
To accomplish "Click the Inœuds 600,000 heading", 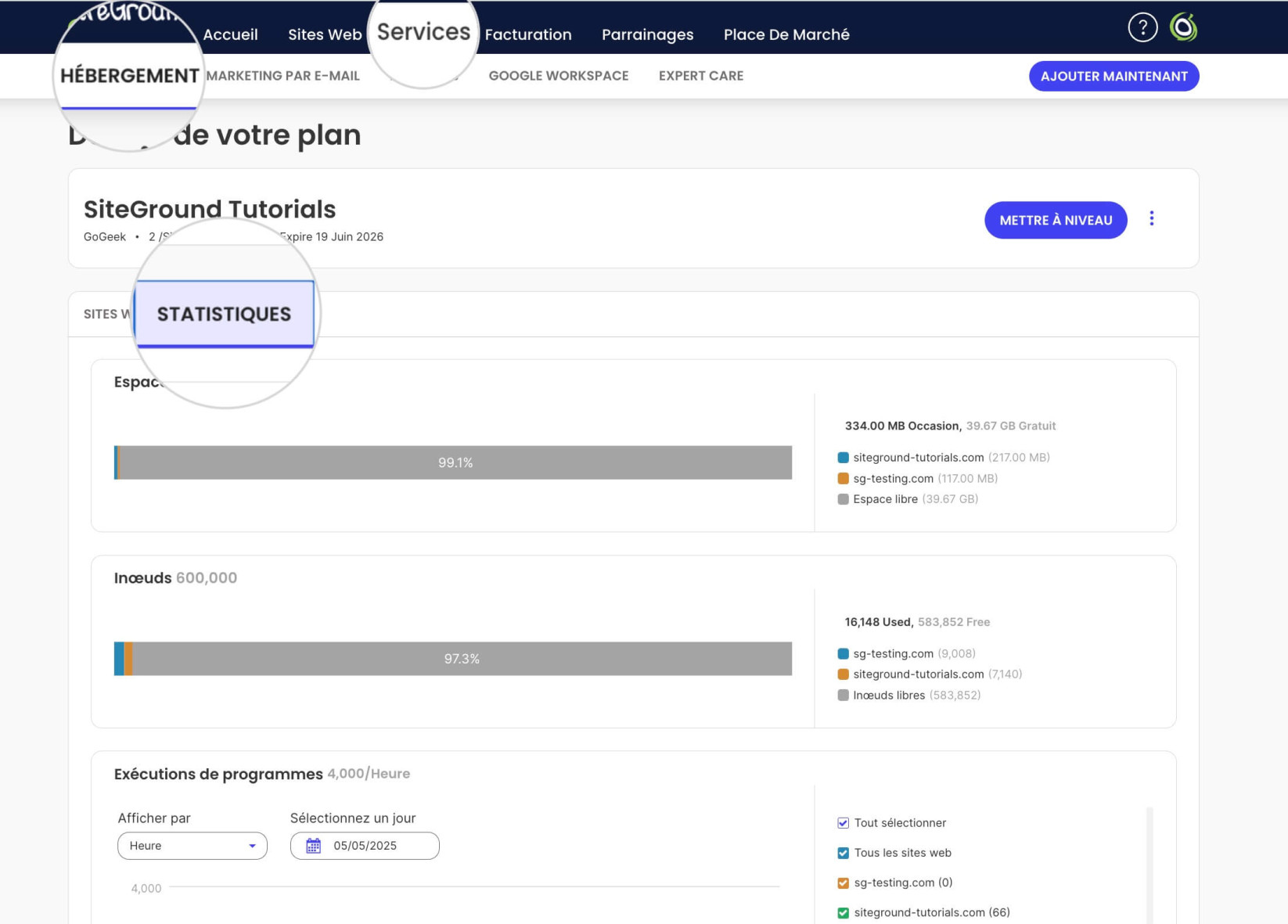I will (x=175, y=578).
